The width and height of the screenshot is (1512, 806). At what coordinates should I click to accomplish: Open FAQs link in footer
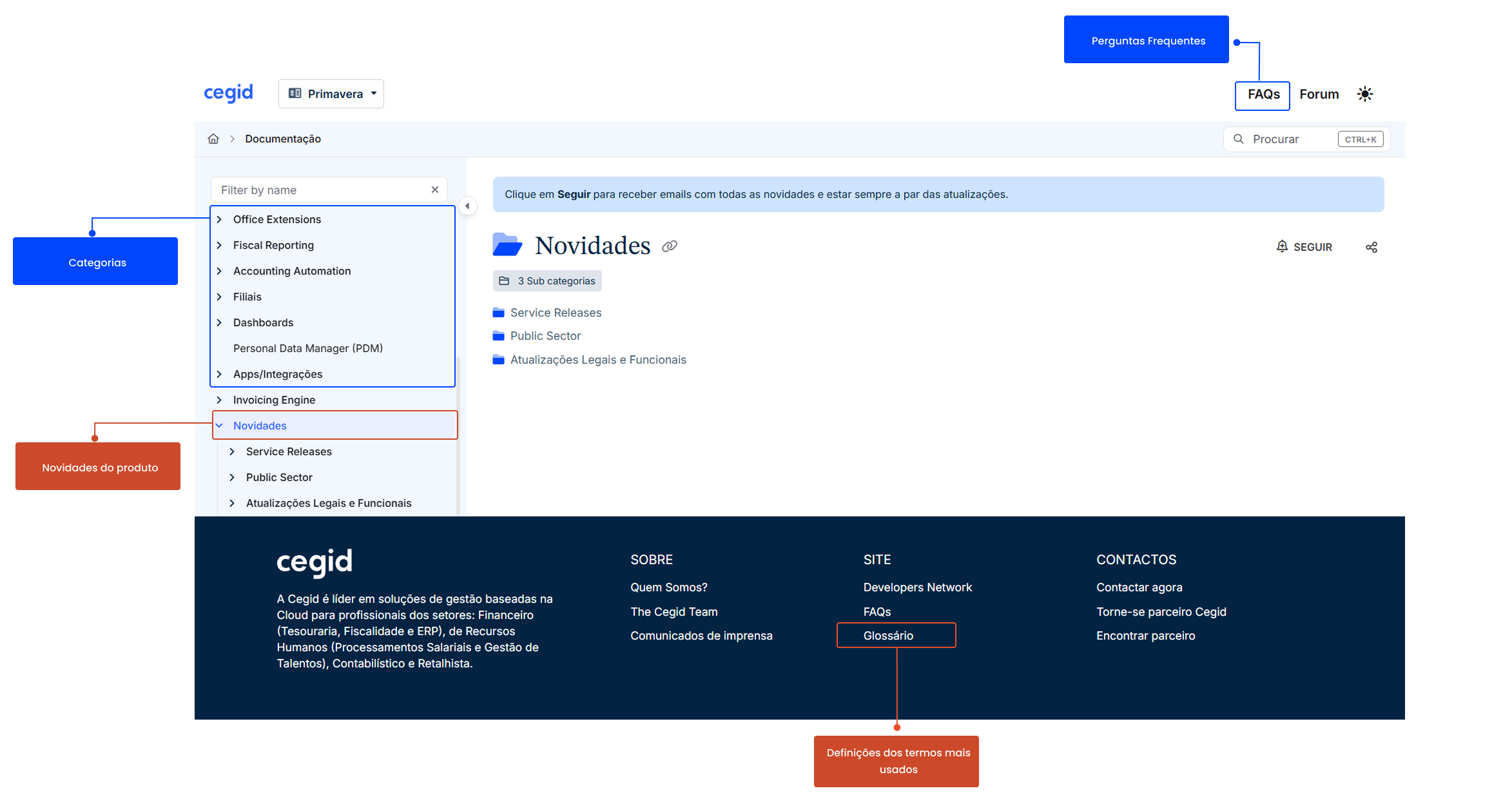[877, 612]
